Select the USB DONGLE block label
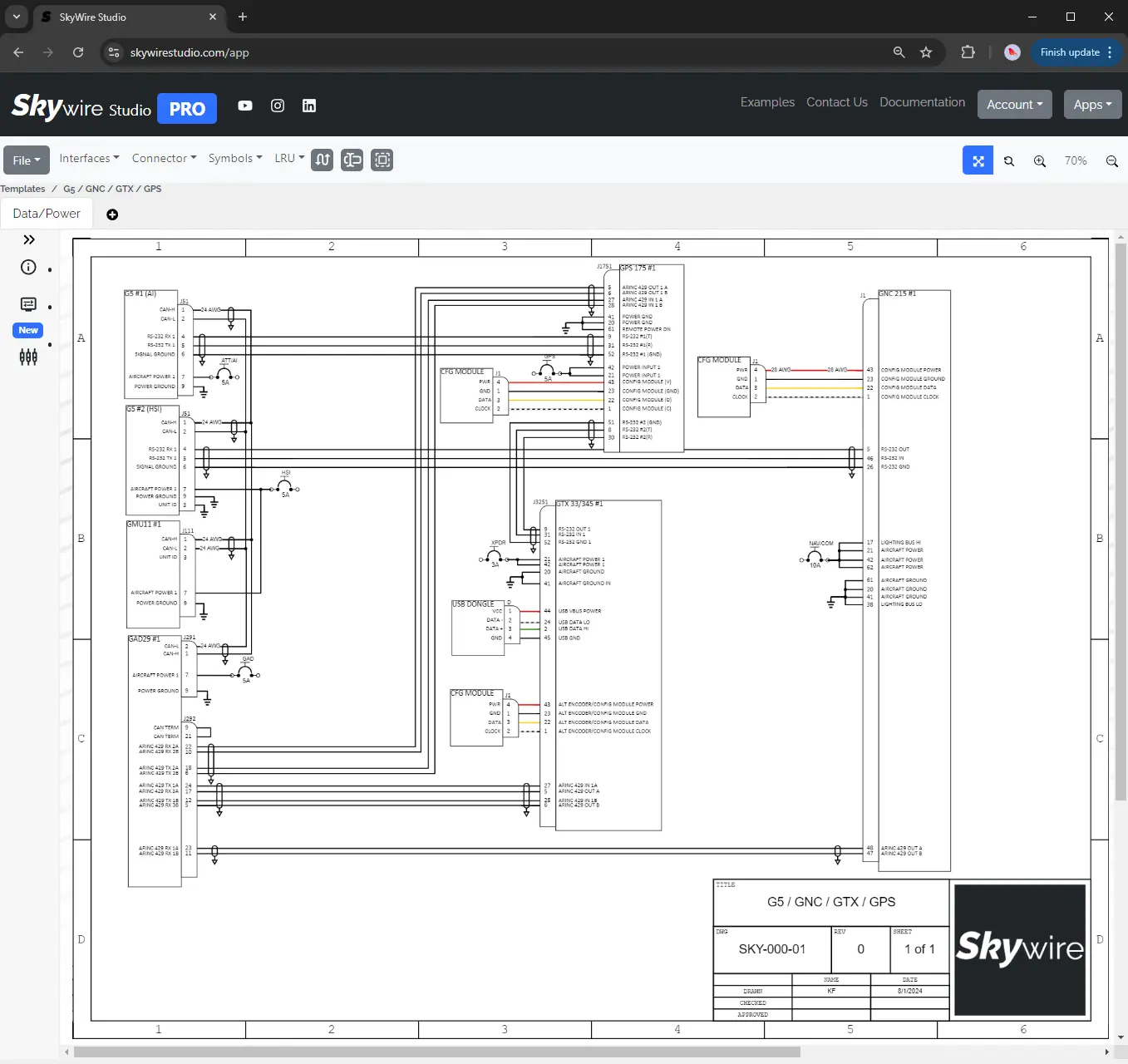The height and width of the screenshot is (1064, 1128). click(x=473, y=604)
